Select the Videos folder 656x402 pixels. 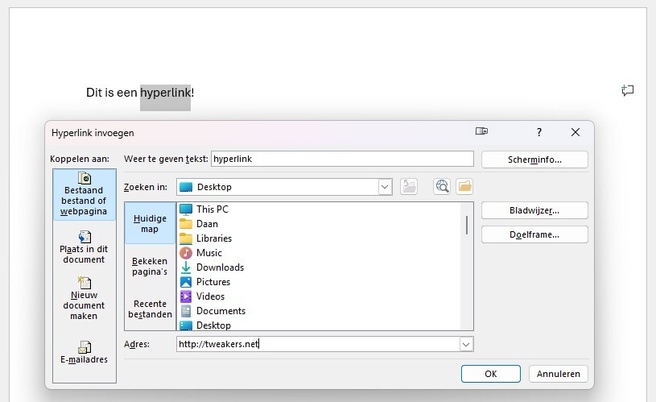coord(202,296)
